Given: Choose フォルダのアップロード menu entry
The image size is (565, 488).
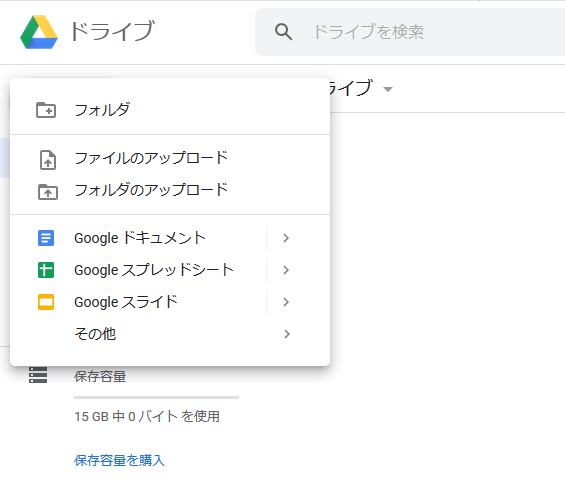Looking at the screenshot, I should [x=170, y=191].
